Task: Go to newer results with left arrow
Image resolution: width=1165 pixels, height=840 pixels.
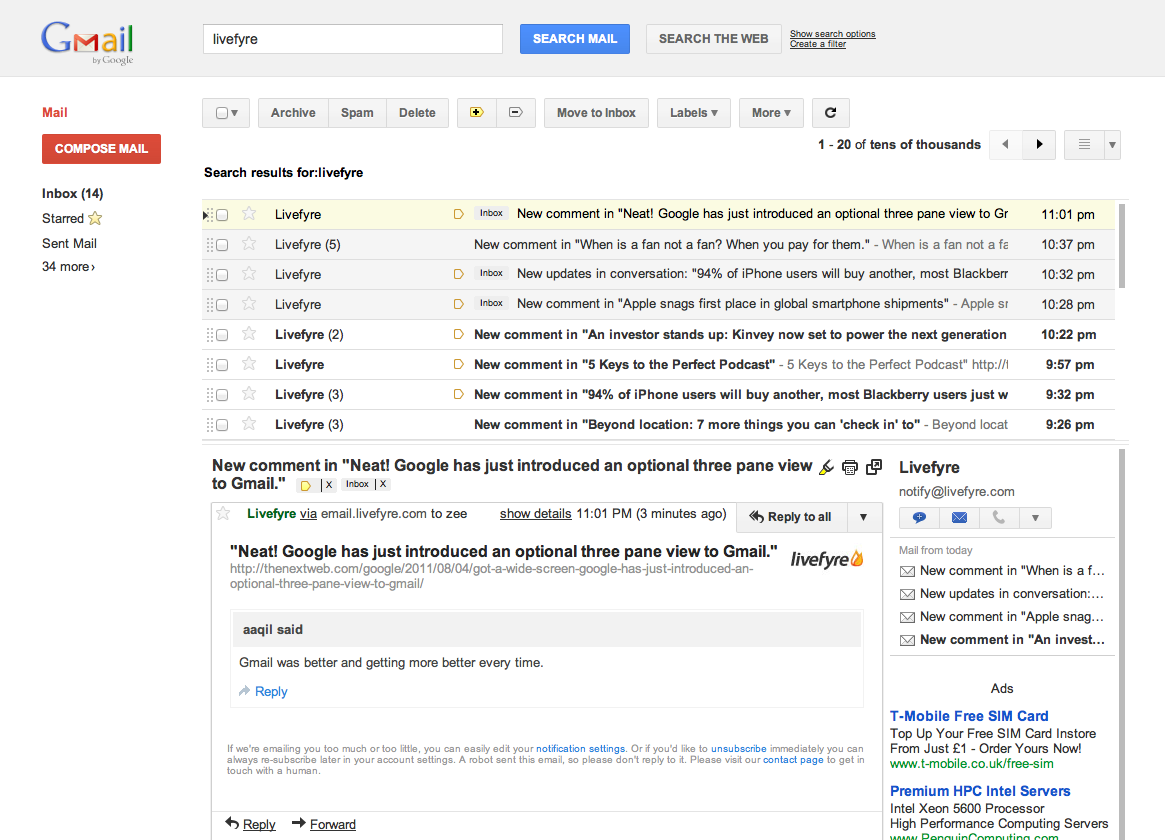Action: [1005, 144]
